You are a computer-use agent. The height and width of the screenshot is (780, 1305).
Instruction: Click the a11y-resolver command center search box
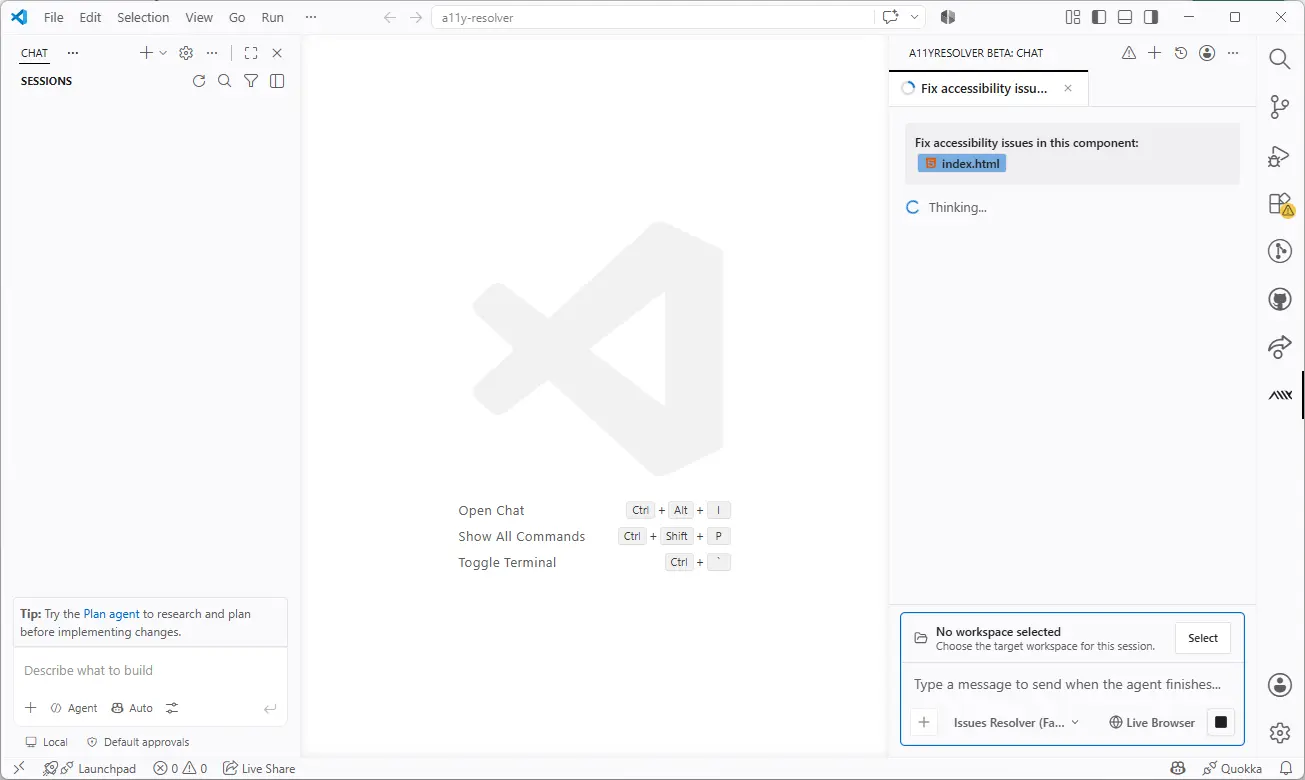653,17
